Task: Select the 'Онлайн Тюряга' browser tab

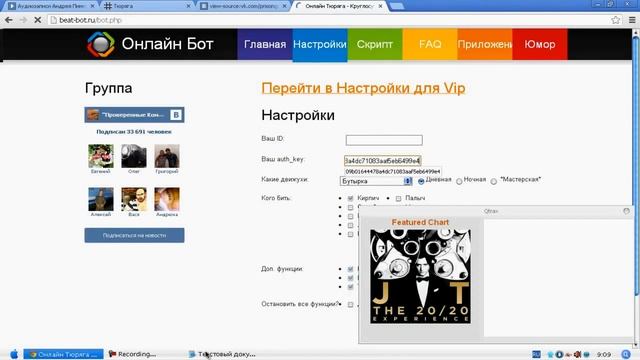Action: click(339, 6)
